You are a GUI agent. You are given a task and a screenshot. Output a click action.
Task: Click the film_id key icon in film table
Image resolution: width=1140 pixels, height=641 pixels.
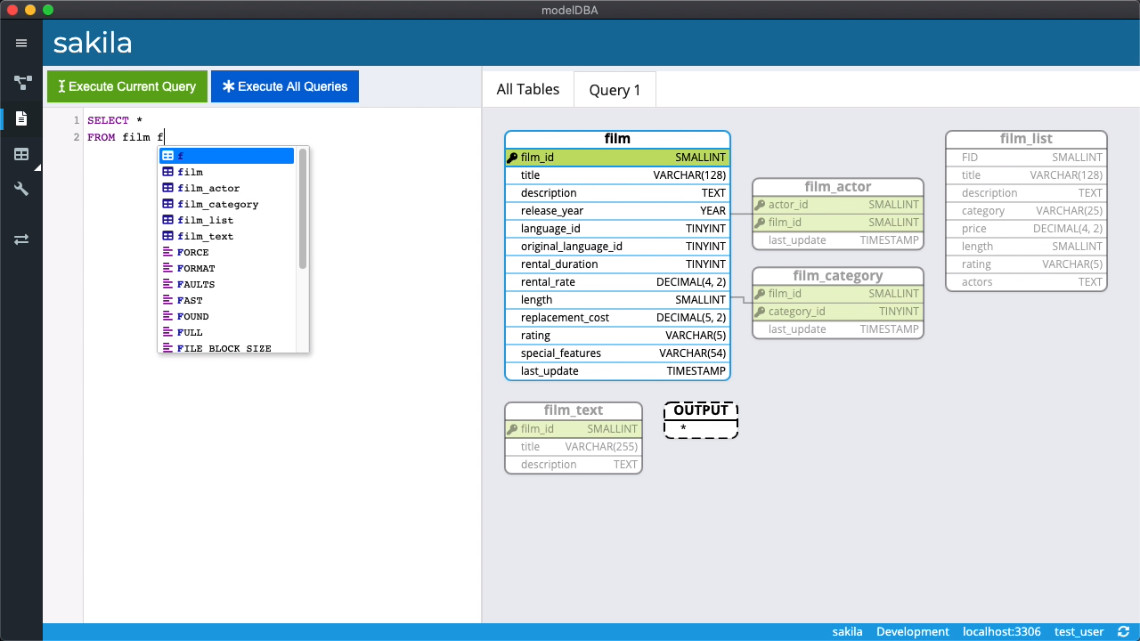[x=512, y=158]
